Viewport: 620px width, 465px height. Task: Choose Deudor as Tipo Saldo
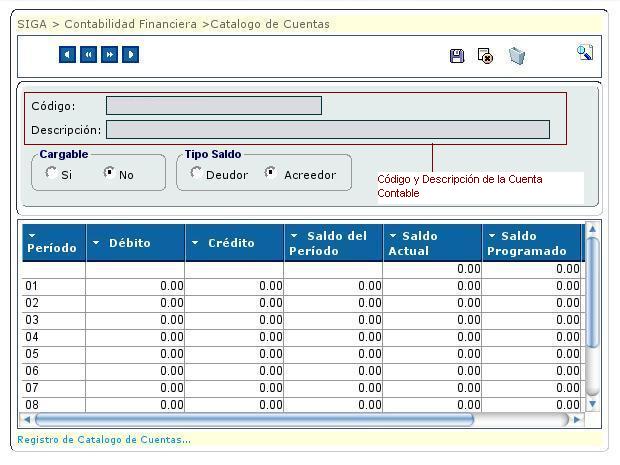pos(196,173)
